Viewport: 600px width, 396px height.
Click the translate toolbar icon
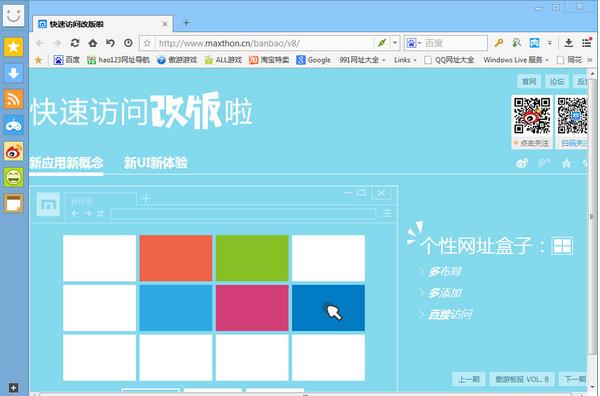[534, 43]
